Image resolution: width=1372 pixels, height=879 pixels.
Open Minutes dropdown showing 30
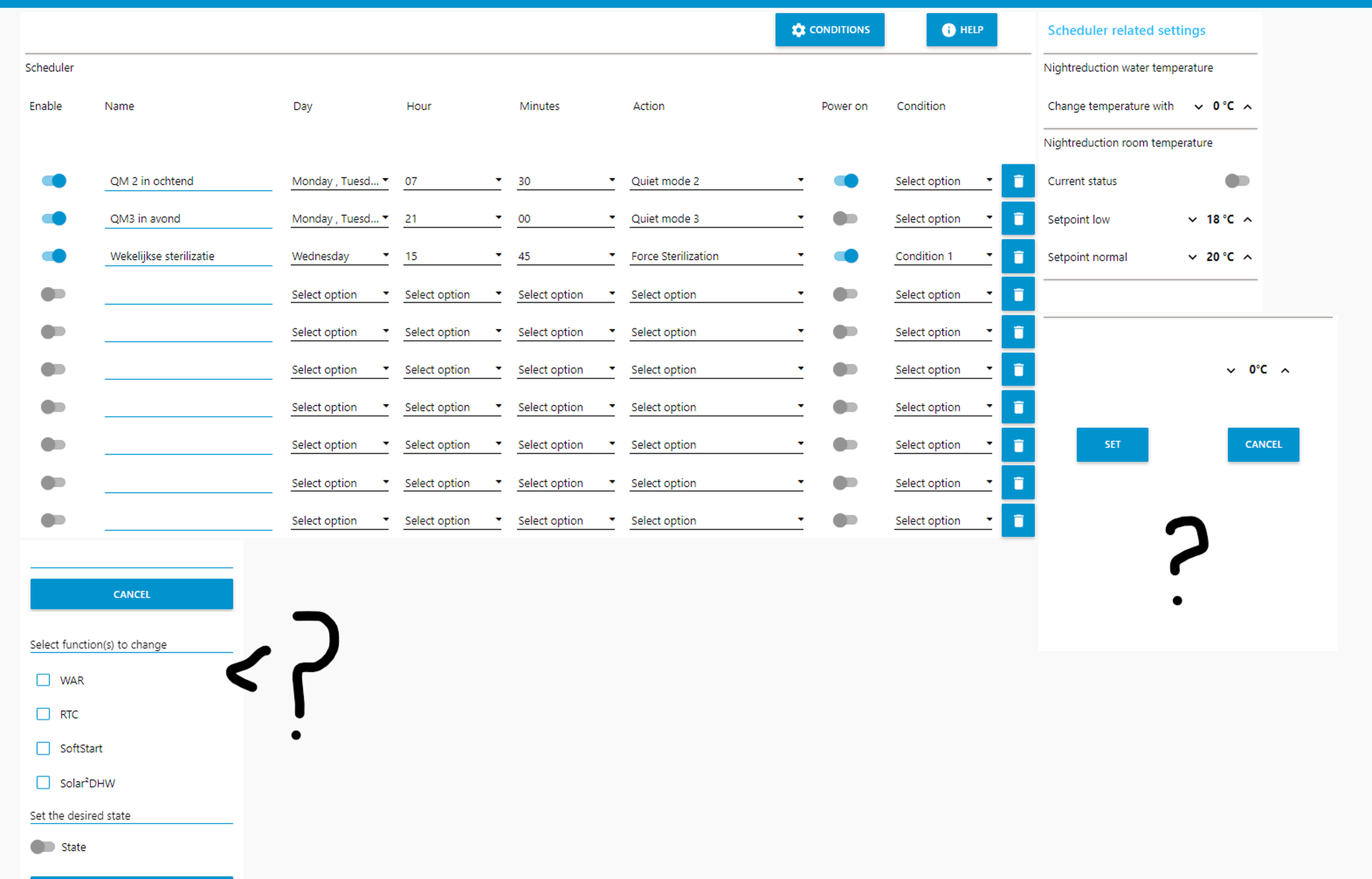coord(566,181)
